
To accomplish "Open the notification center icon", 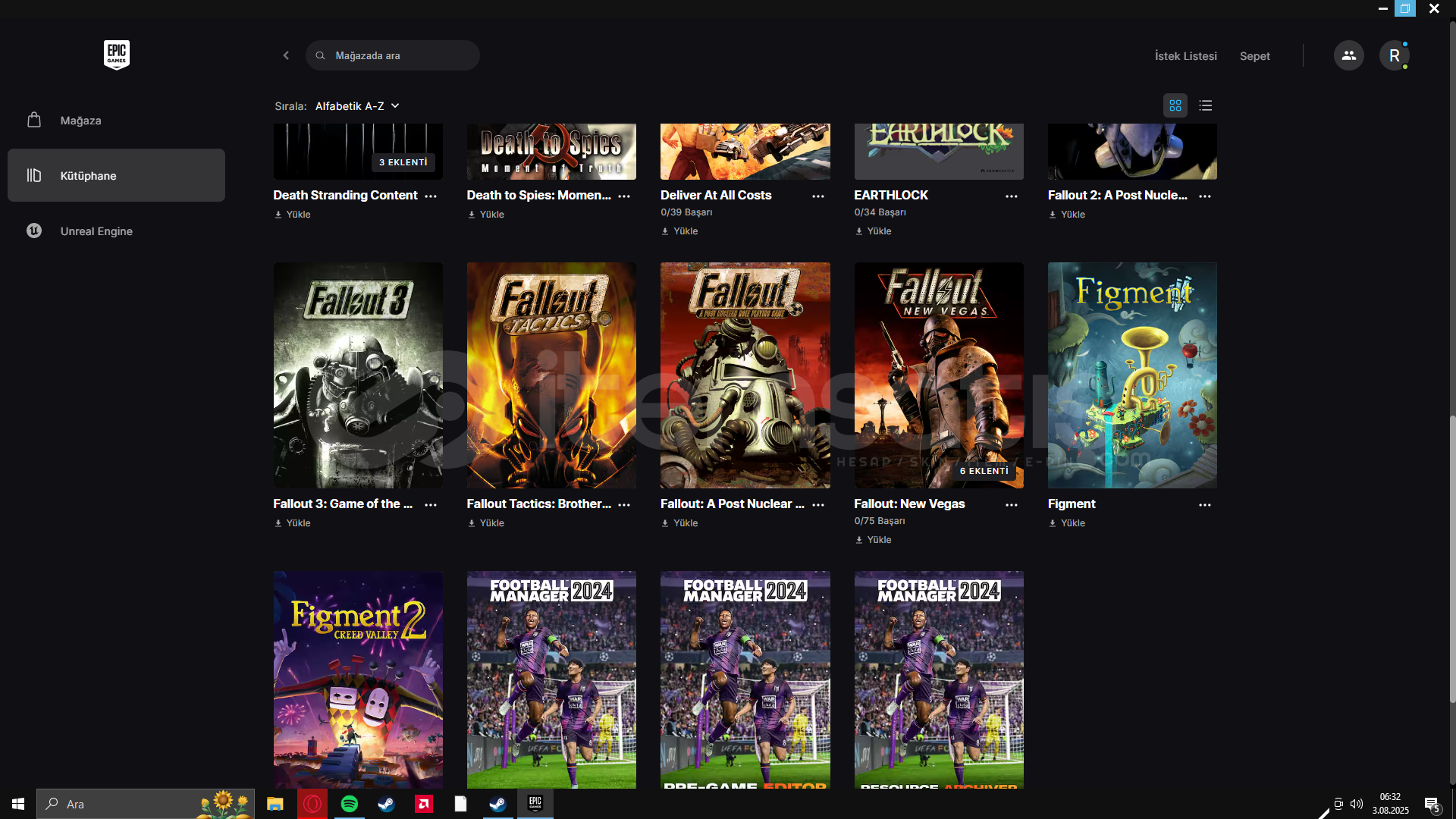I will point(1432,804).
